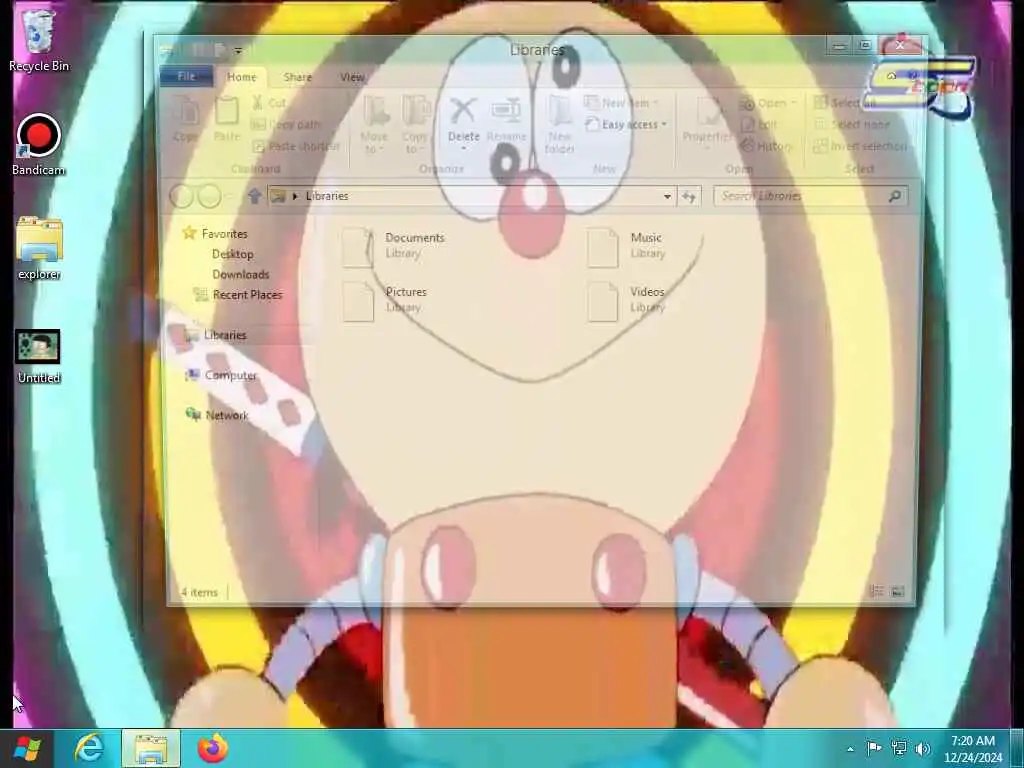Expand the Delete dropdown arrow
This screenshot has height=768, width=1024.
click(x=464, y=149)
